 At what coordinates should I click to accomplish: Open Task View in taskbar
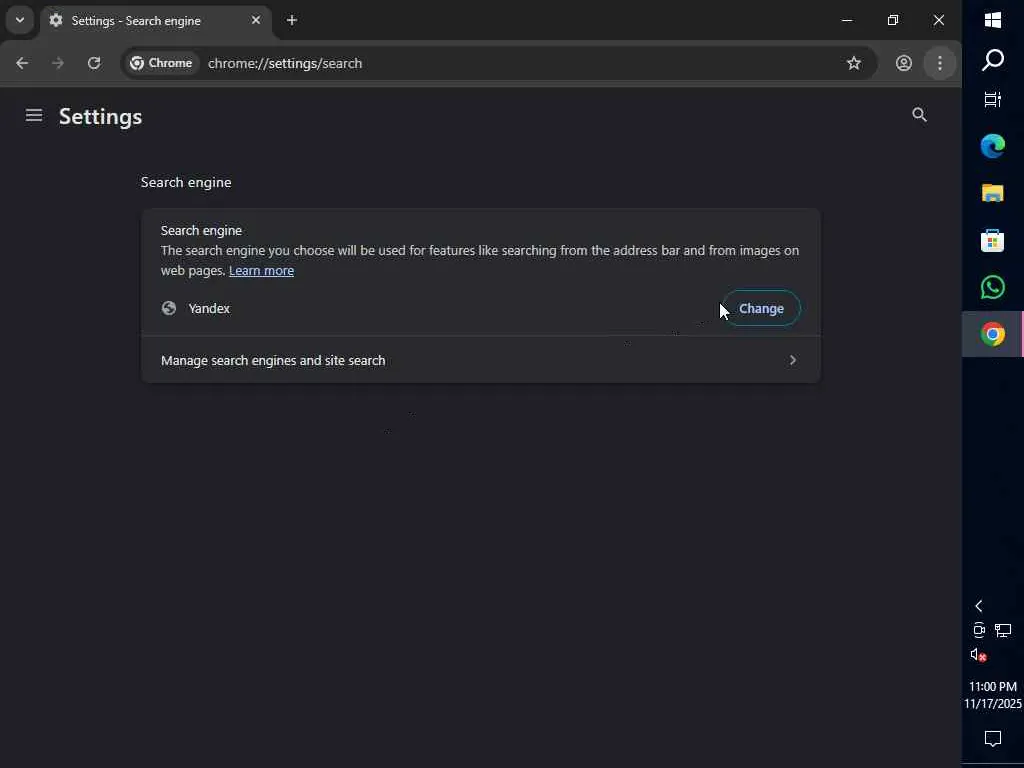point(993,100)
